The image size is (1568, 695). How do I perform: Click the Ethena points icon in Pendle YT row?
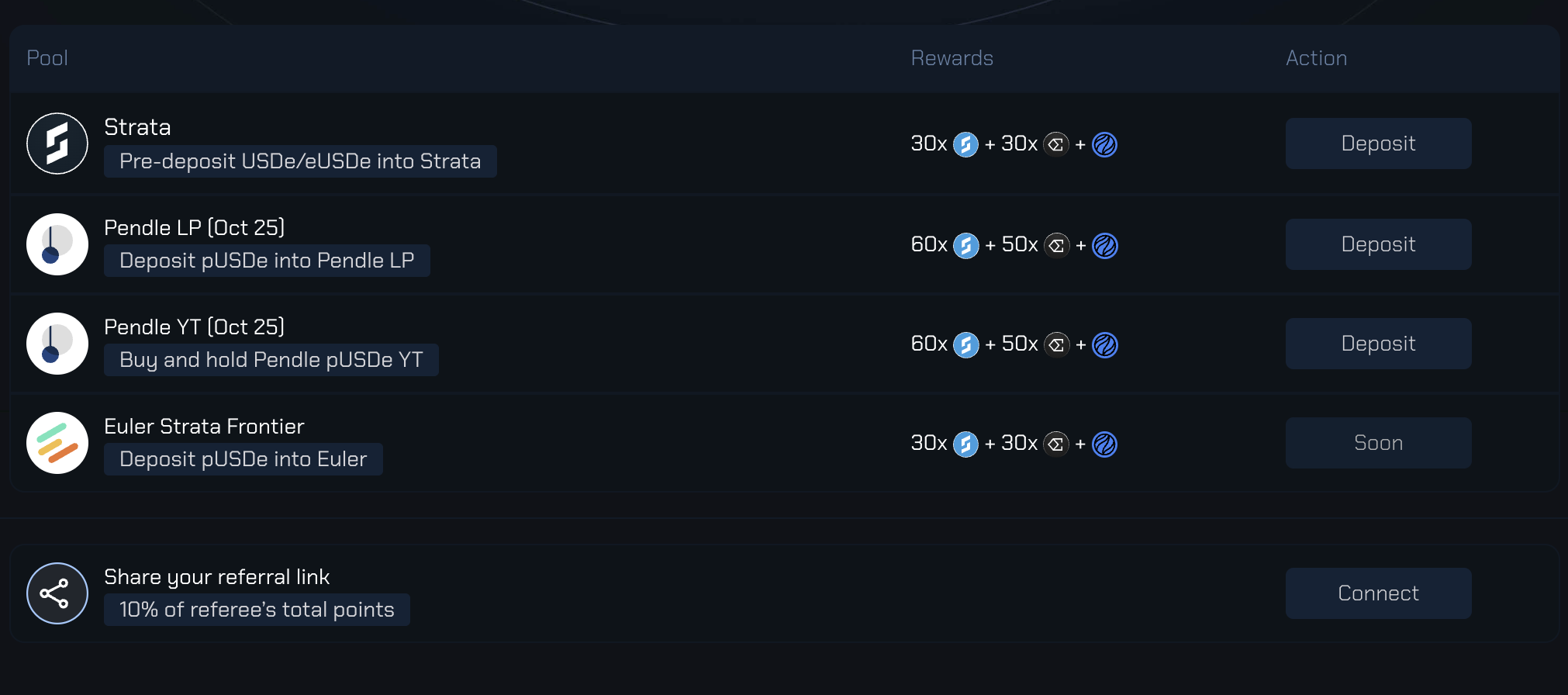(x=1056, y=344)
